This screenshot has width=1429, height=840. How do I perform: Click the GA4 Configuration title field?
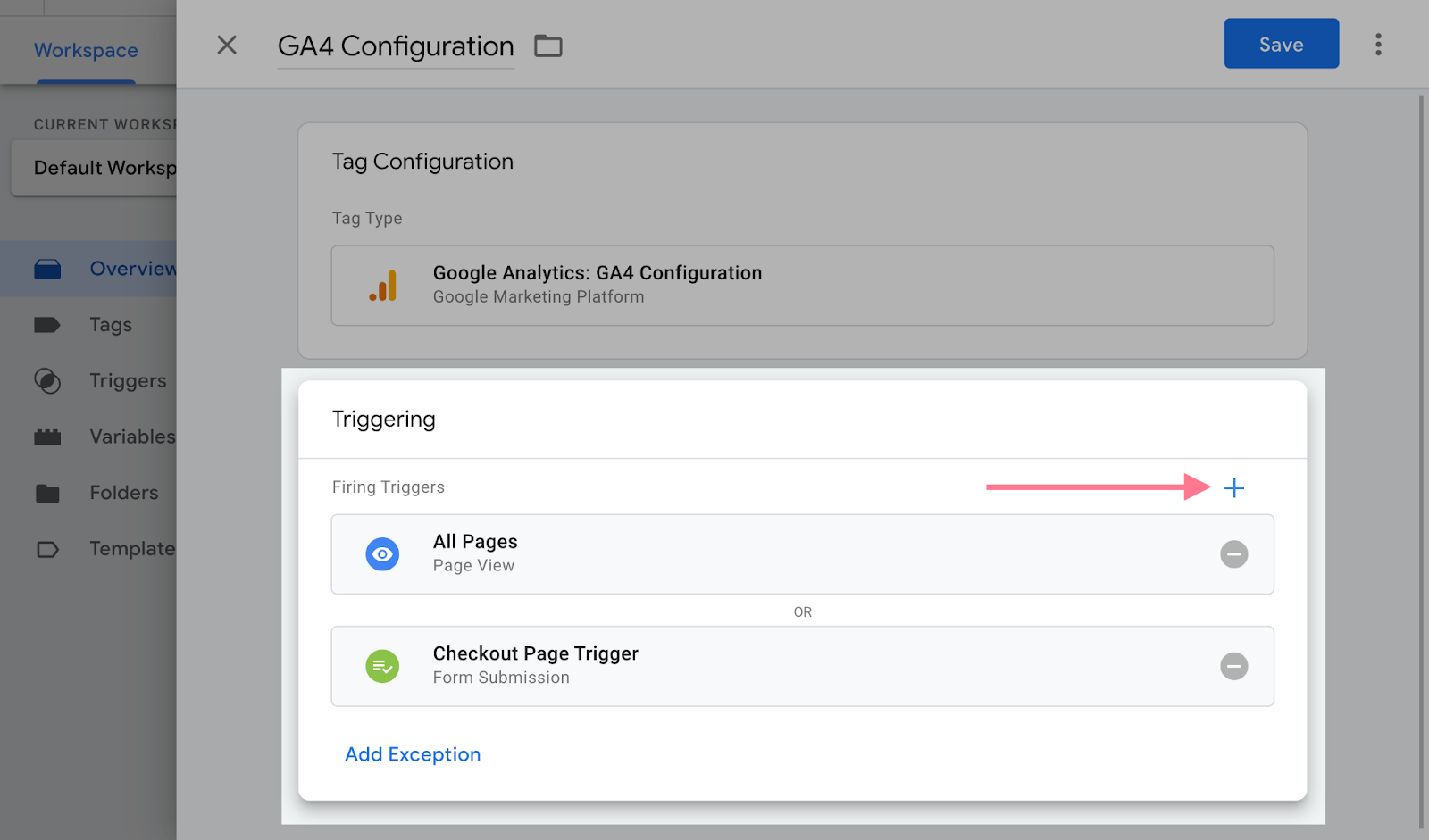pyautogui.click(x=395, y=46)
